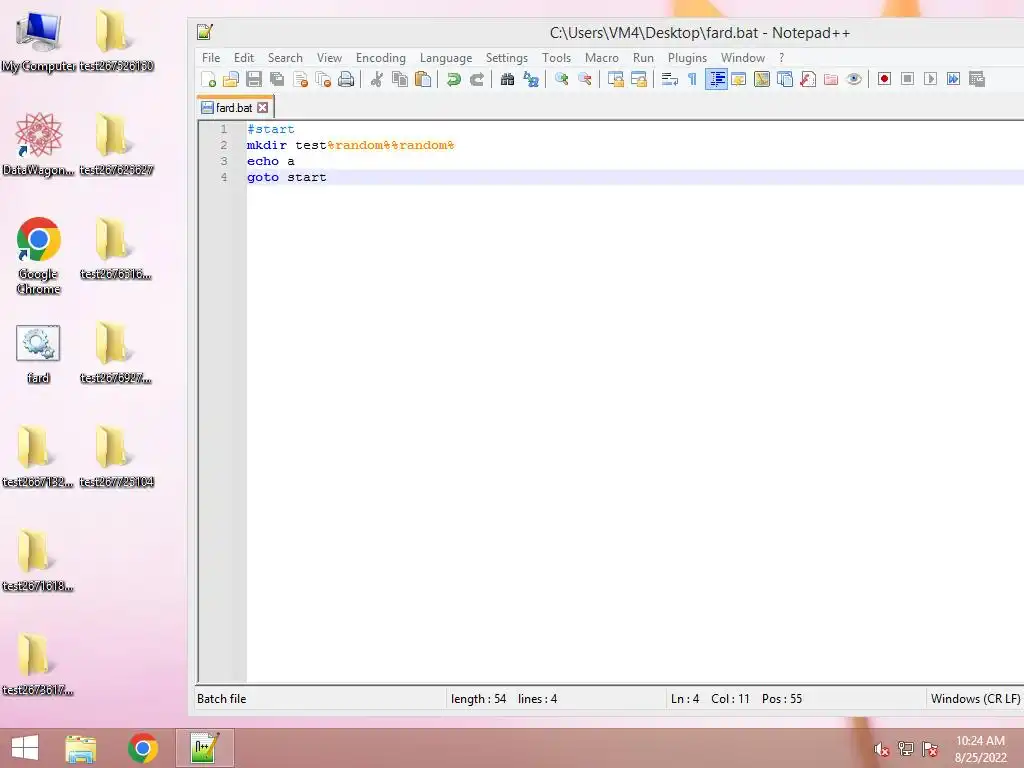Viewport: 1024px width, 768px height.
Task: Toggle synchronized horizontal scrolling
Action: pyautogui.click(x=639, y=80)
